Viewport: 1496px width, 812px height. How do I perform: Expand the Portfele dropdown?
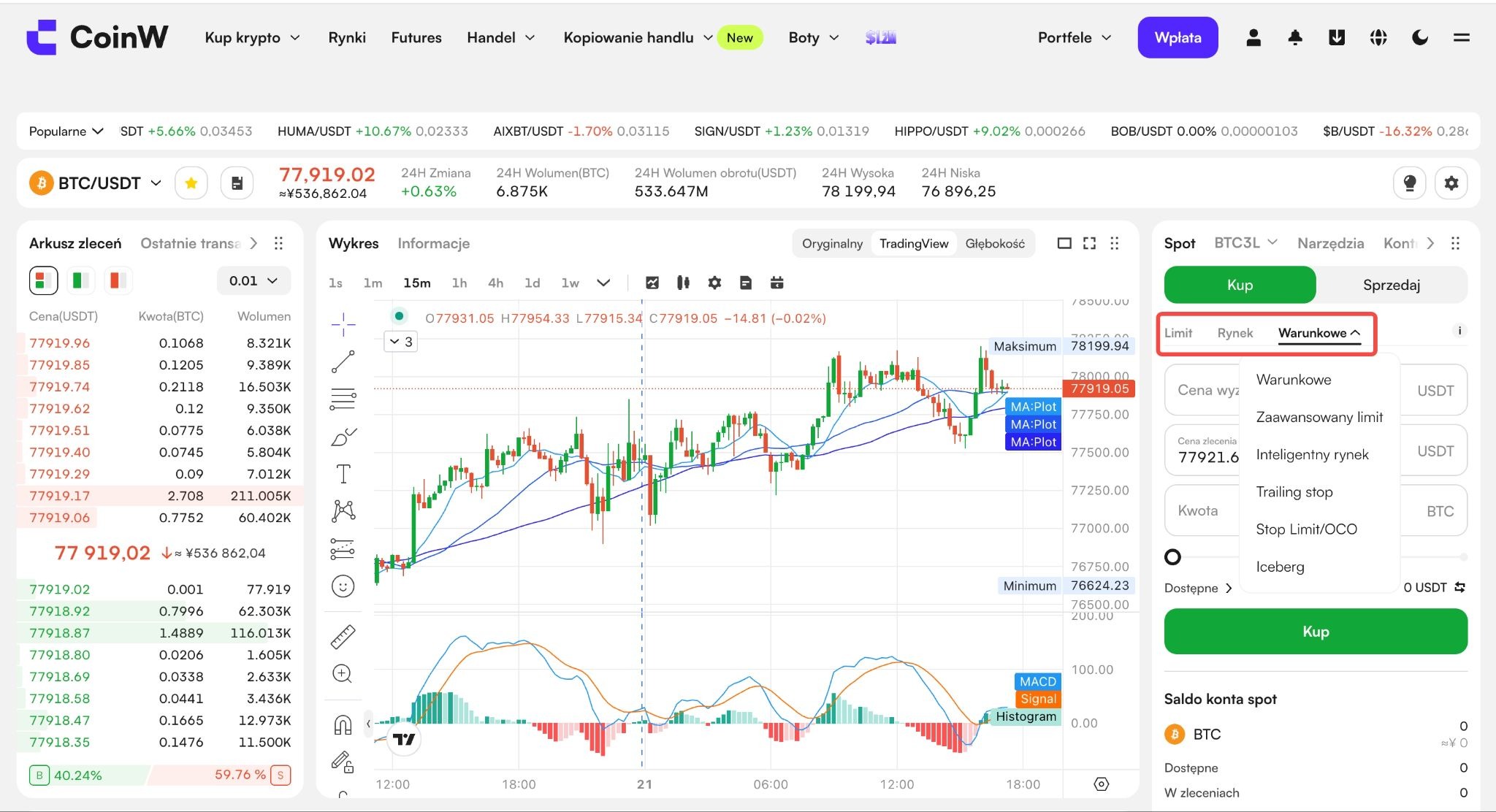[x=1075, y=37]
